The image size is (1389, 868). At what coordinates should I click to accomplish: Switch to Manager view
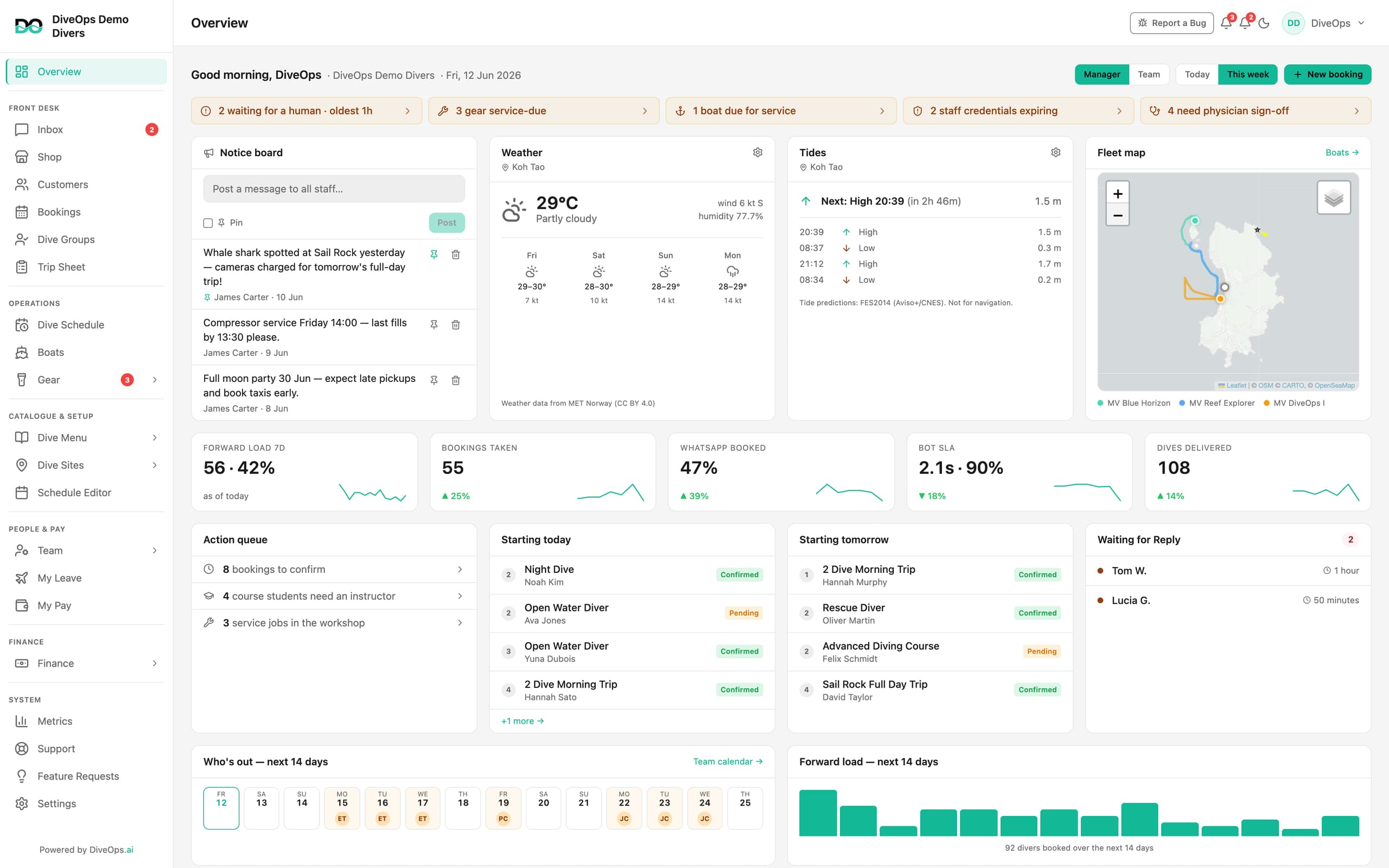tap(1101, 75)
